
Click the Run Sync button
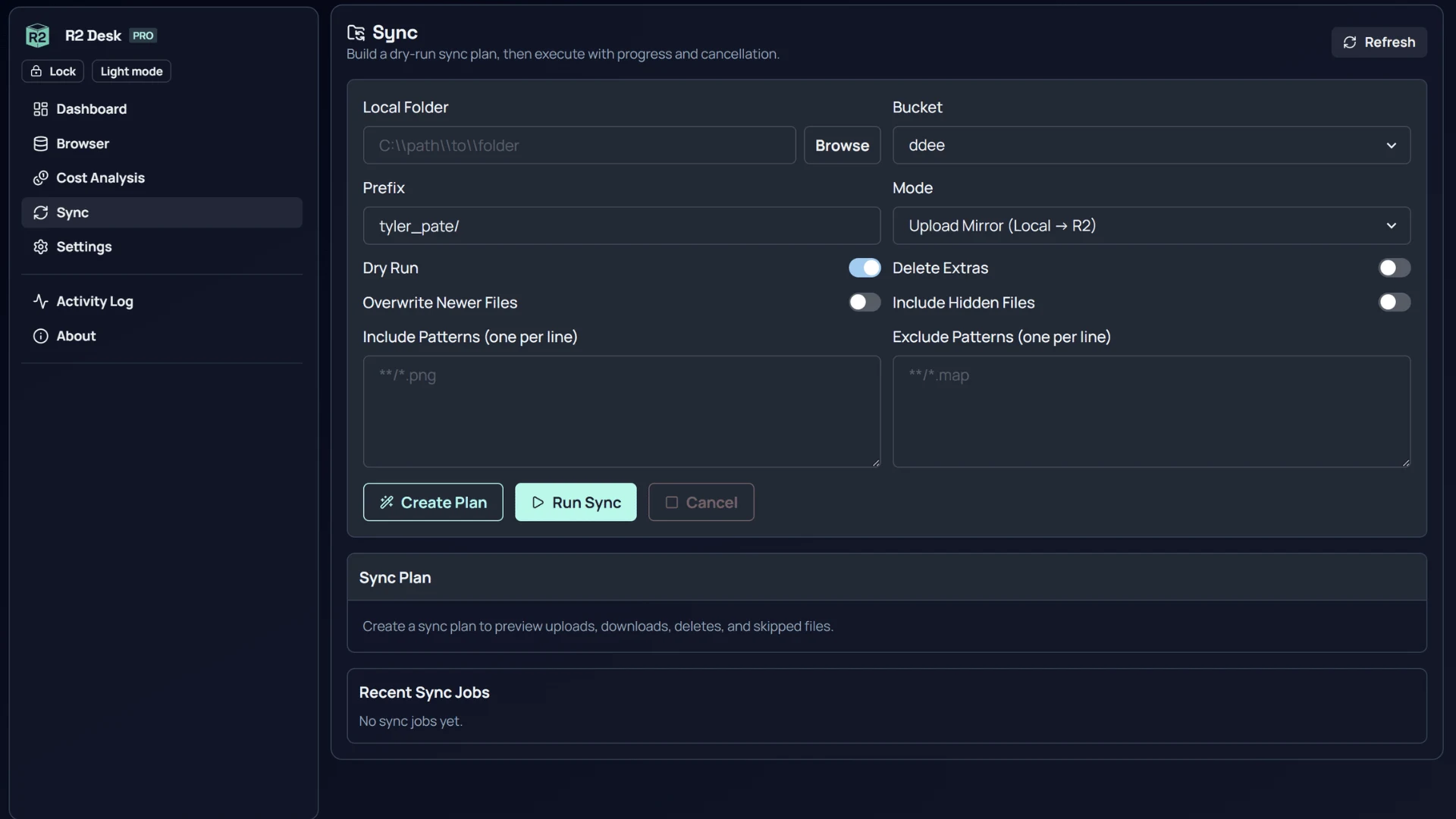[576, 503]
